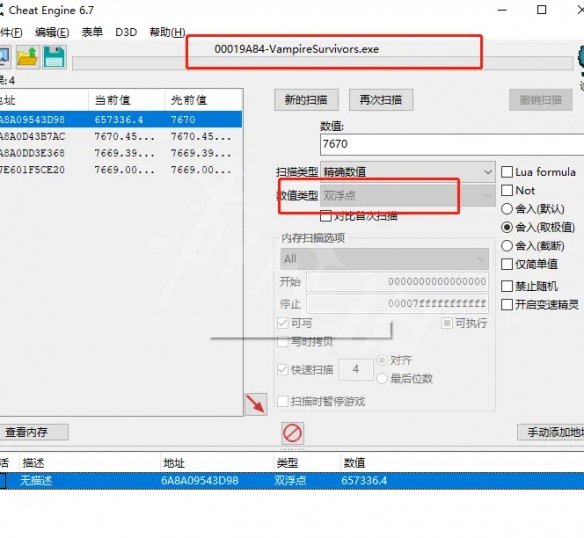584x538 pixels.
Task: Click 当前值 column header
Action: [126, 100]
